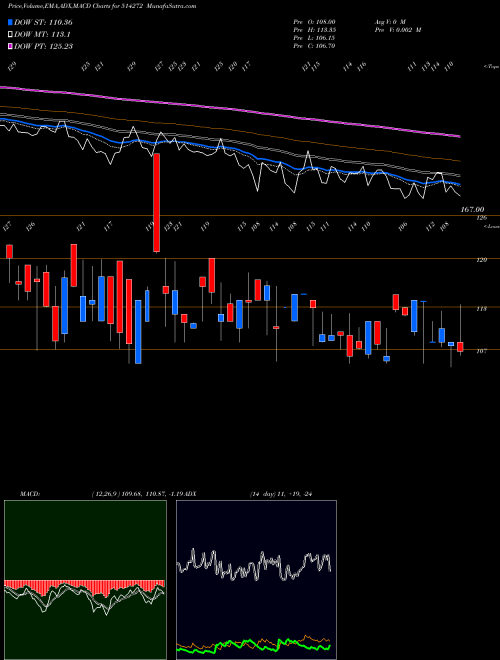
Task: Click the 107 price axis label
Action: point(482,351)
